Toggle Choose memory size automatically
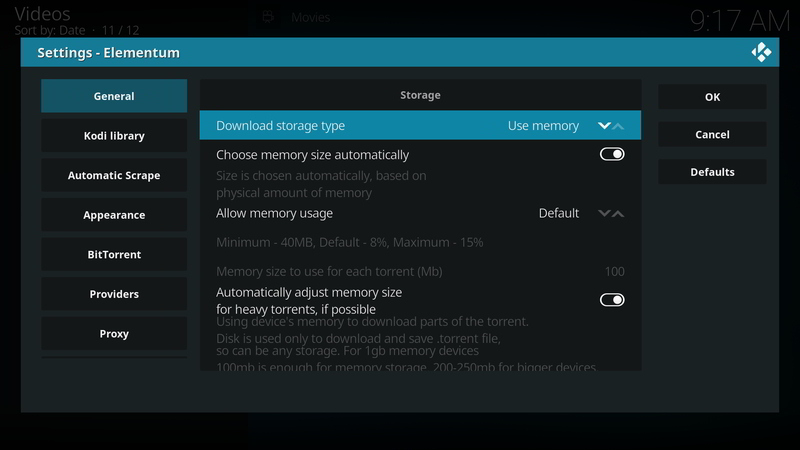Viewport: 800px width, 450px height. coord(612,155)
